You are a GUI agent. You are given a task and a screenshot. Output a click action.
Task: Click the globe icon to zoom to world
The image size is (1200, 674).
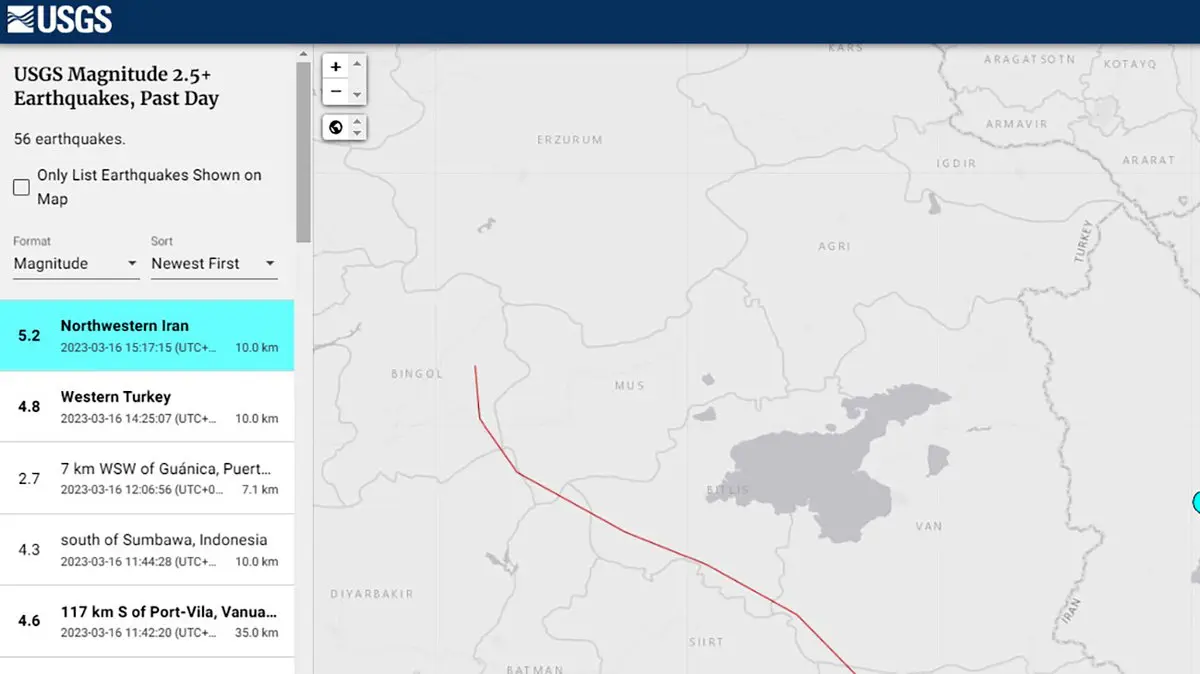tap(336, 127)
